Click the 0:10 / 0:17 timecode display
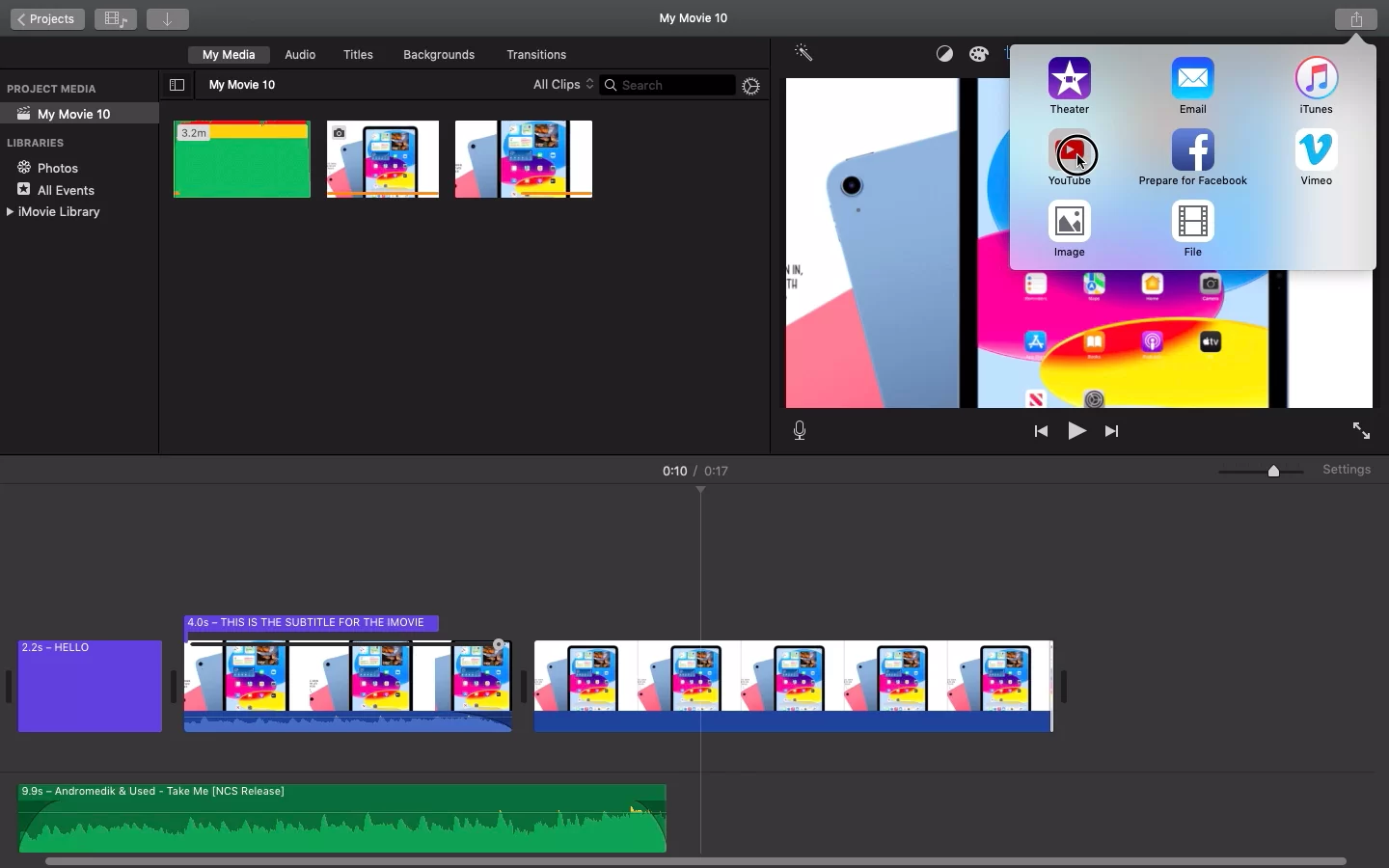The height and width of the screenshot is (868, 1389). 695,472
